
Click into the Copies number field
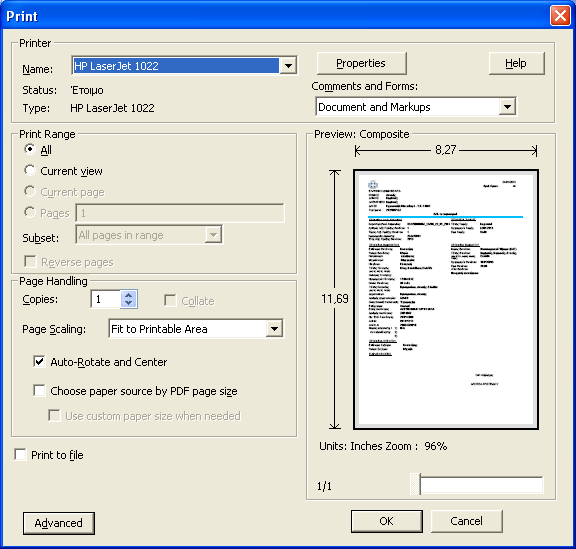[x=106, y=299]
